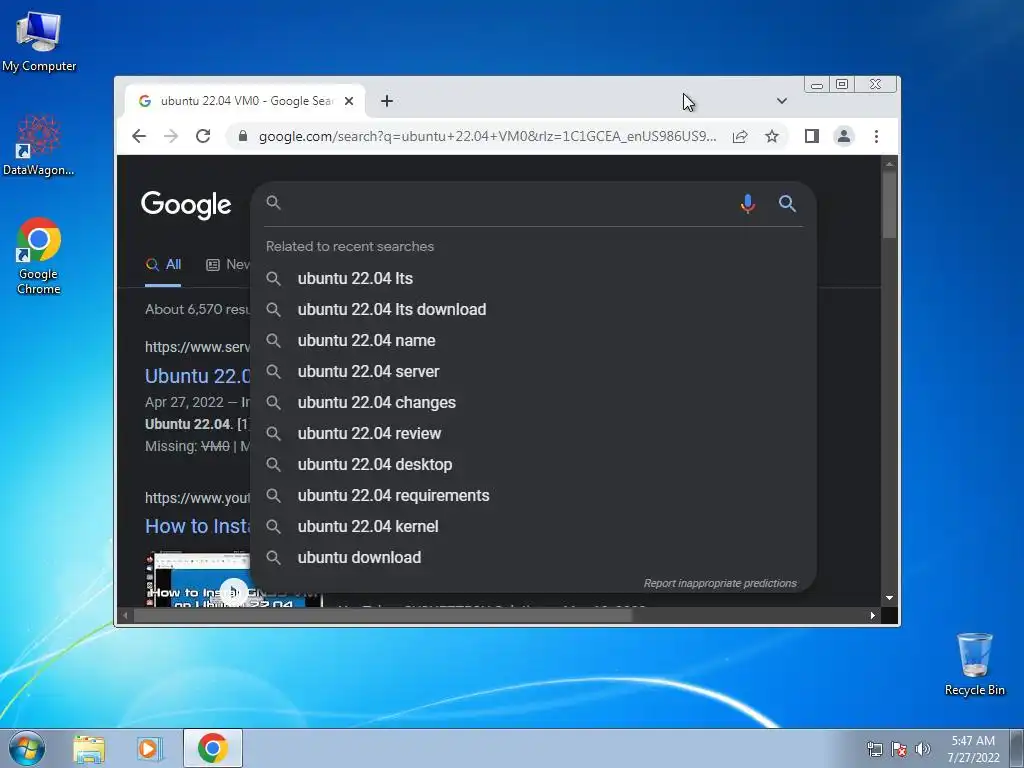Viewport: 1024px width, 768px height.
Task: Select the All results tab
Action: pos(163,264)
